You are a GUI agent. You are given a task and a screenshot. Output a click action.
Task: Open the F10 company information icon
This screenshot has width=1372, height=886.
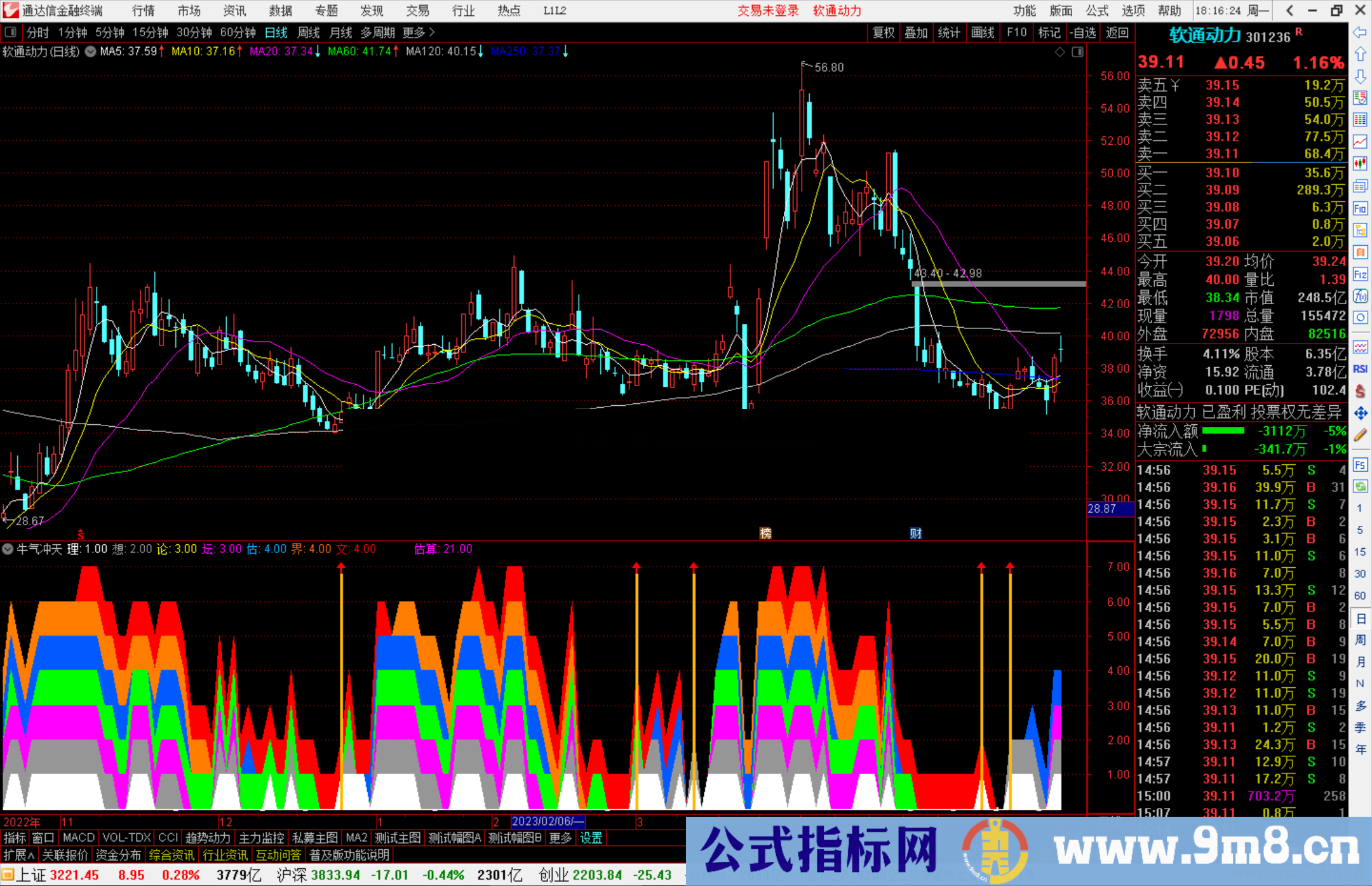coord(1361,207)
